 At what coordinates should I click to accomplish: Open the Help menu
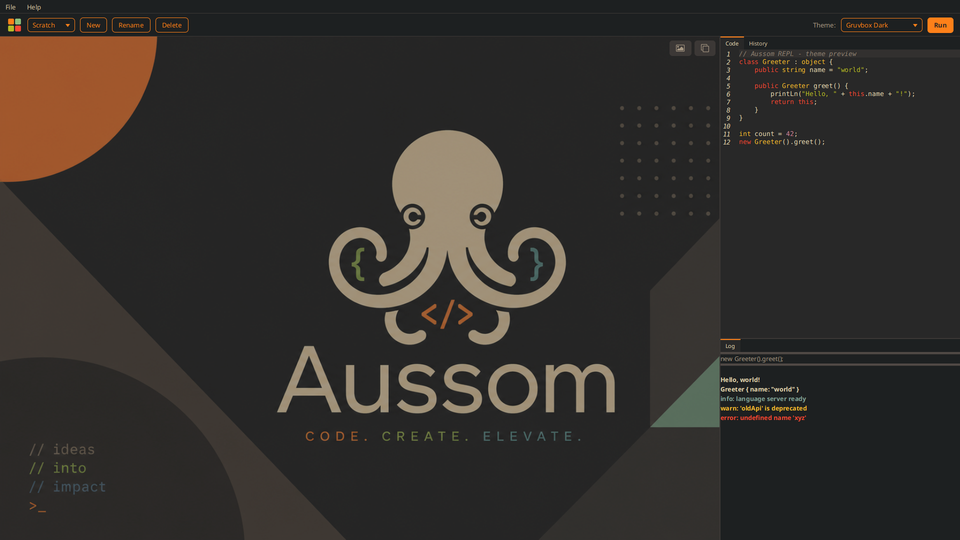[x=34, y=7]
